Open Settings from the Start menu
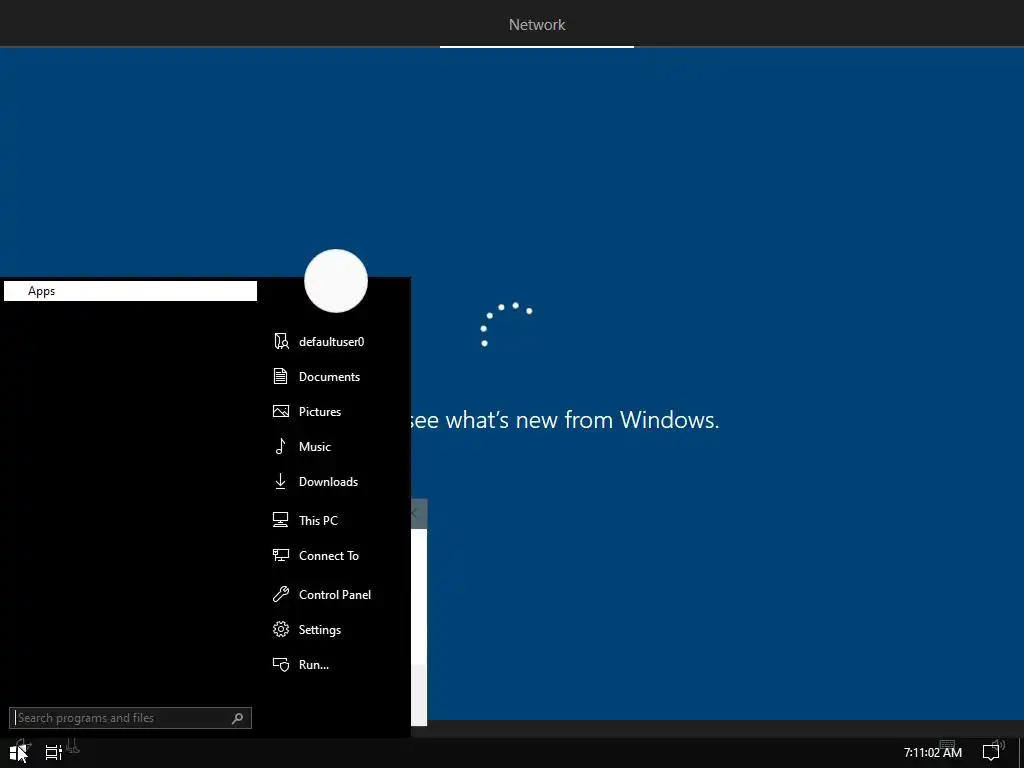 [320, 630]
